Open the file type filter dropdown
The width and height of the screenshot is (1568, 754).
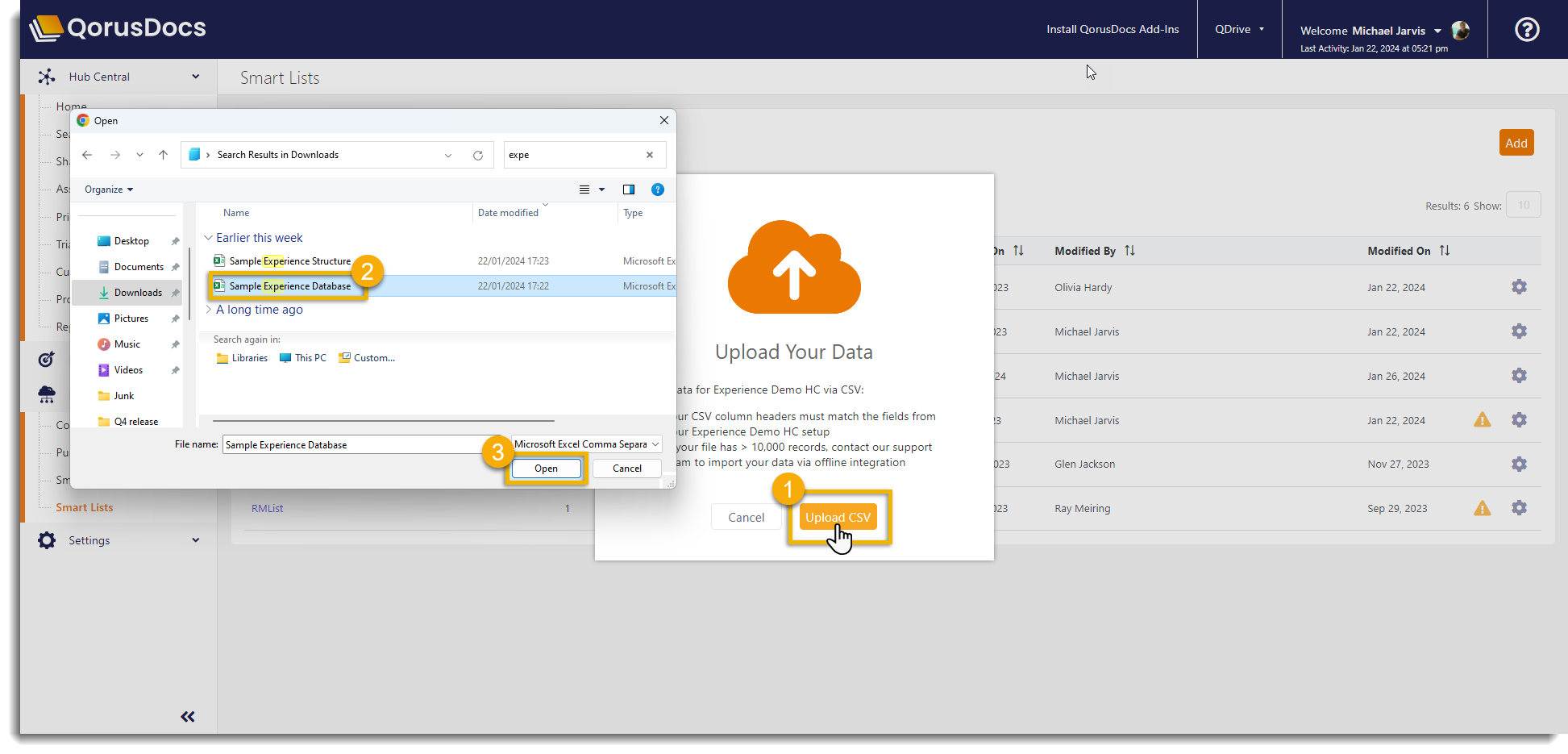(587, 444)
